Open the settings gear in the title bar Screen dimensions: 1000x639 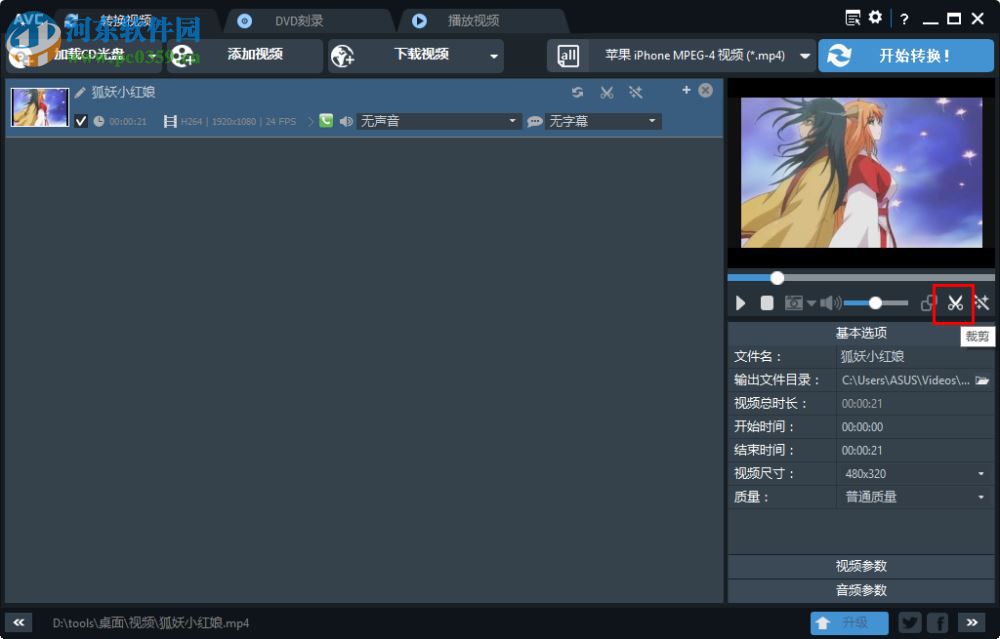pyautogui.click(x=873, y=18)
